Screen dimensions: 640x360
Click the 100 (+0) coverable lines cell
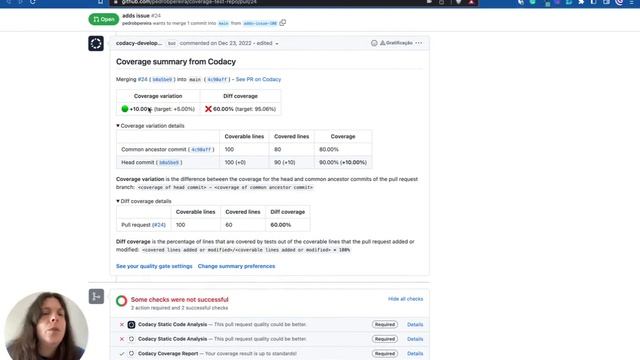click(x=244, y=162)
